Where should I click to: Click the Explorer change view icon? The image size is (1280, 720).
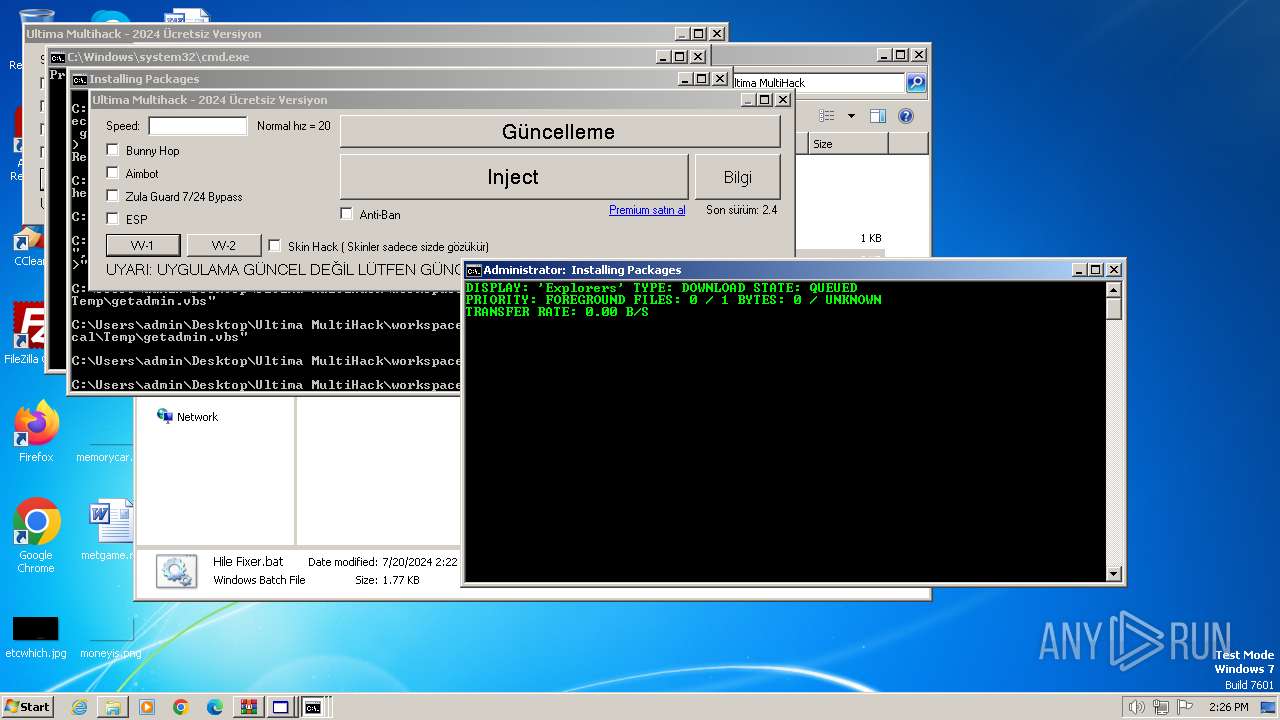point(827,116)
